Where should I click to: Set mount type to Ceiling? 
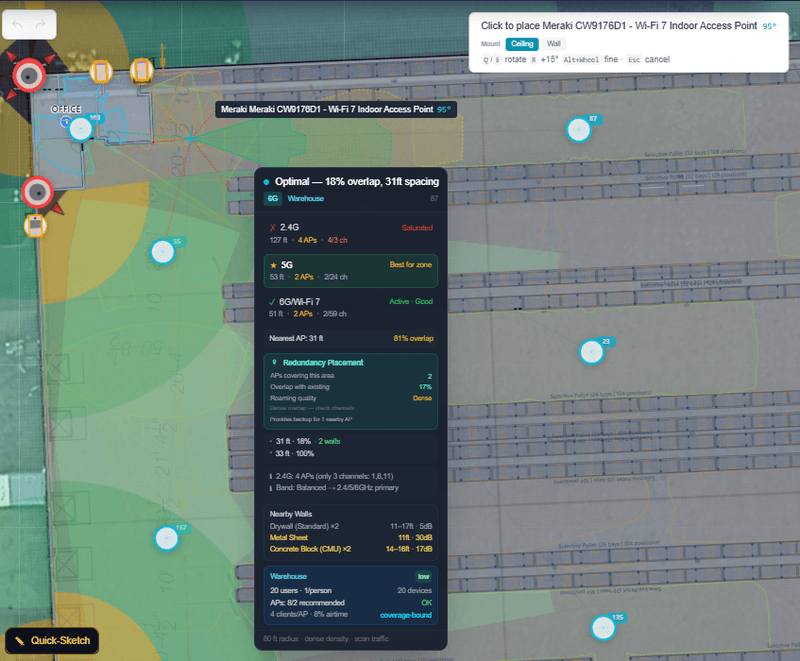(x=522, y=44)
